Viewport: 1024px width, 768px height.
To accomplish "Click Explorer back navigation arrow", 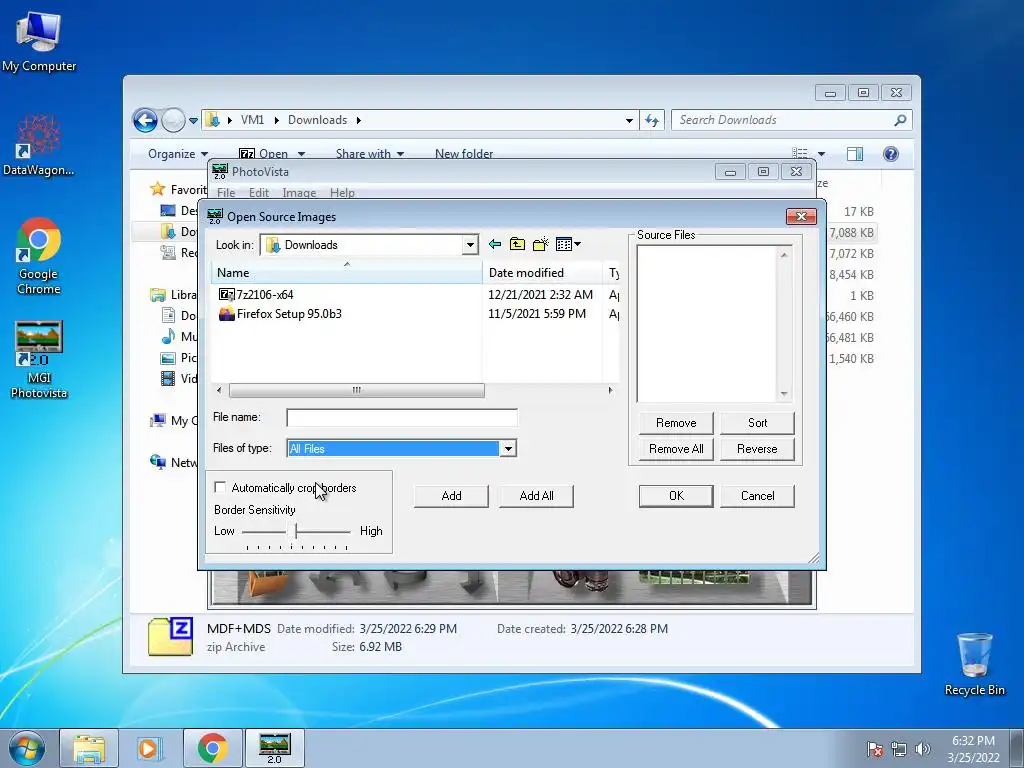I will point(145,120).
